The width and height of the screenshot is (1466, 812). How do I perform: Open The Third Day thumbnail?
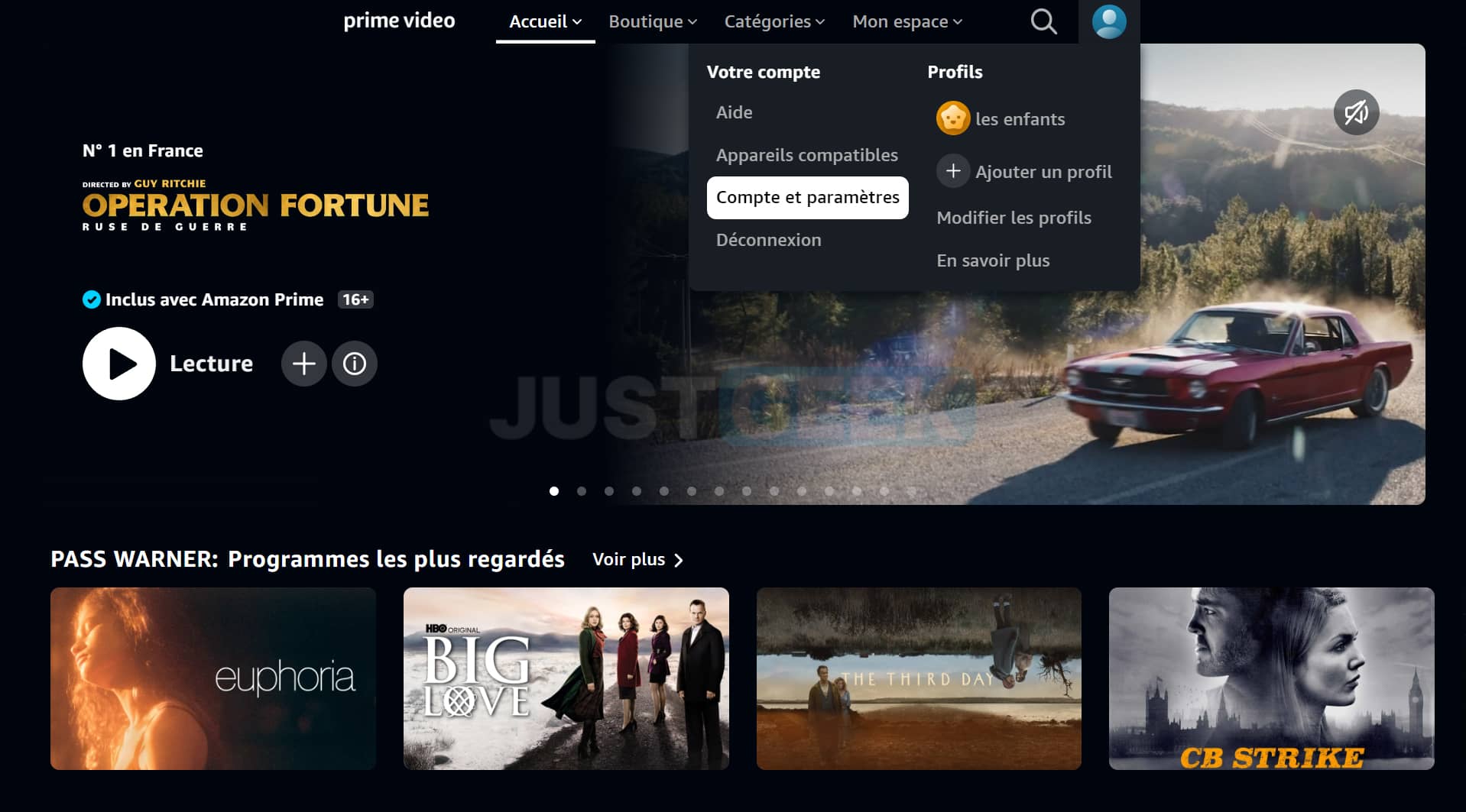[x=919, y=678]
